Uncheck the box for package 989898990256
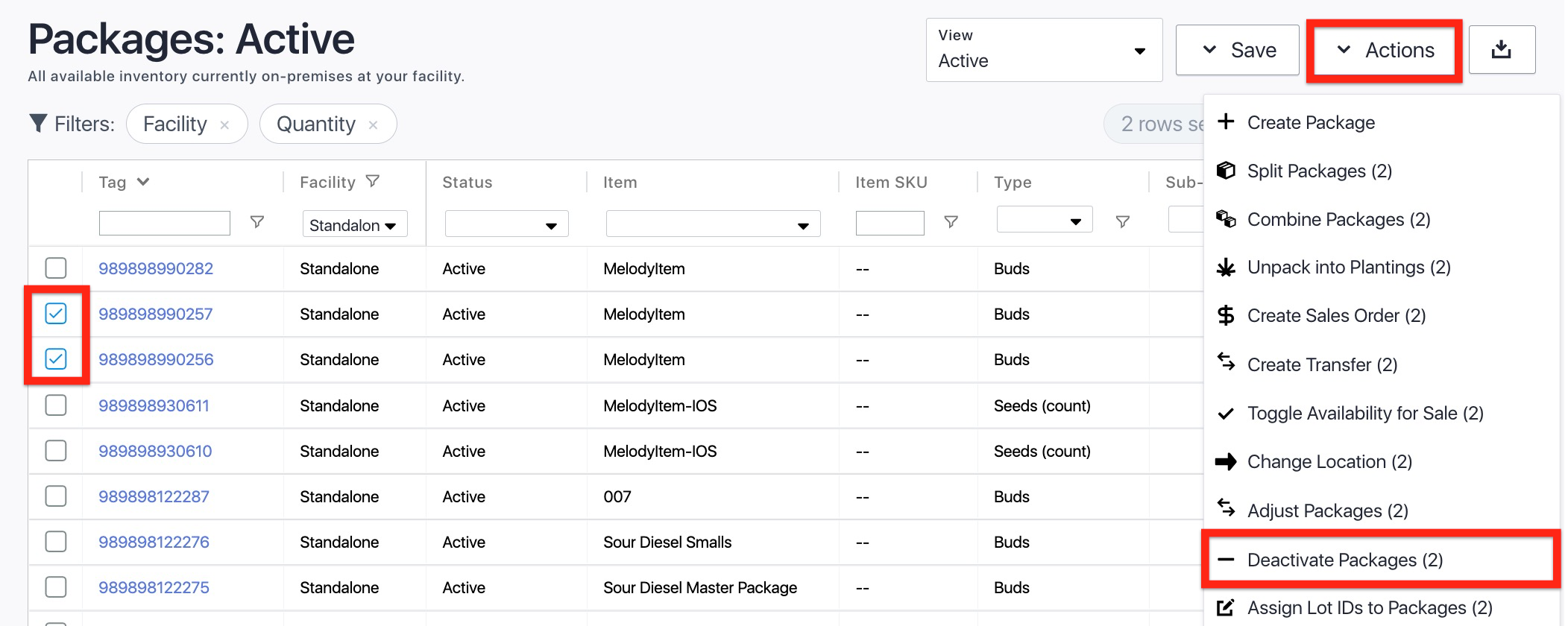The width and height of the screenshot is (1568, 626). coord(56,358)
